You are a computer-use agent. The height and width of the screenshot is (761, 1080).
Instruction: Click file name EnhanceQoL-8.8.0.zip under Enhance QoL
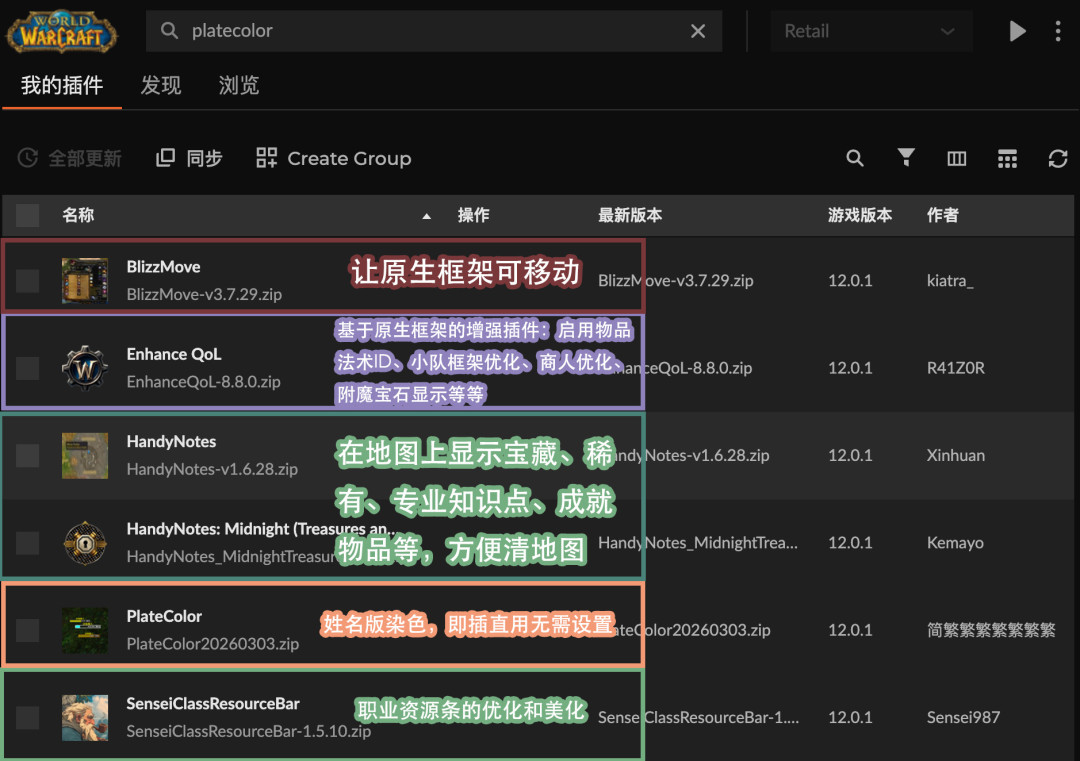pyautogui.click(x=203, y=382)
